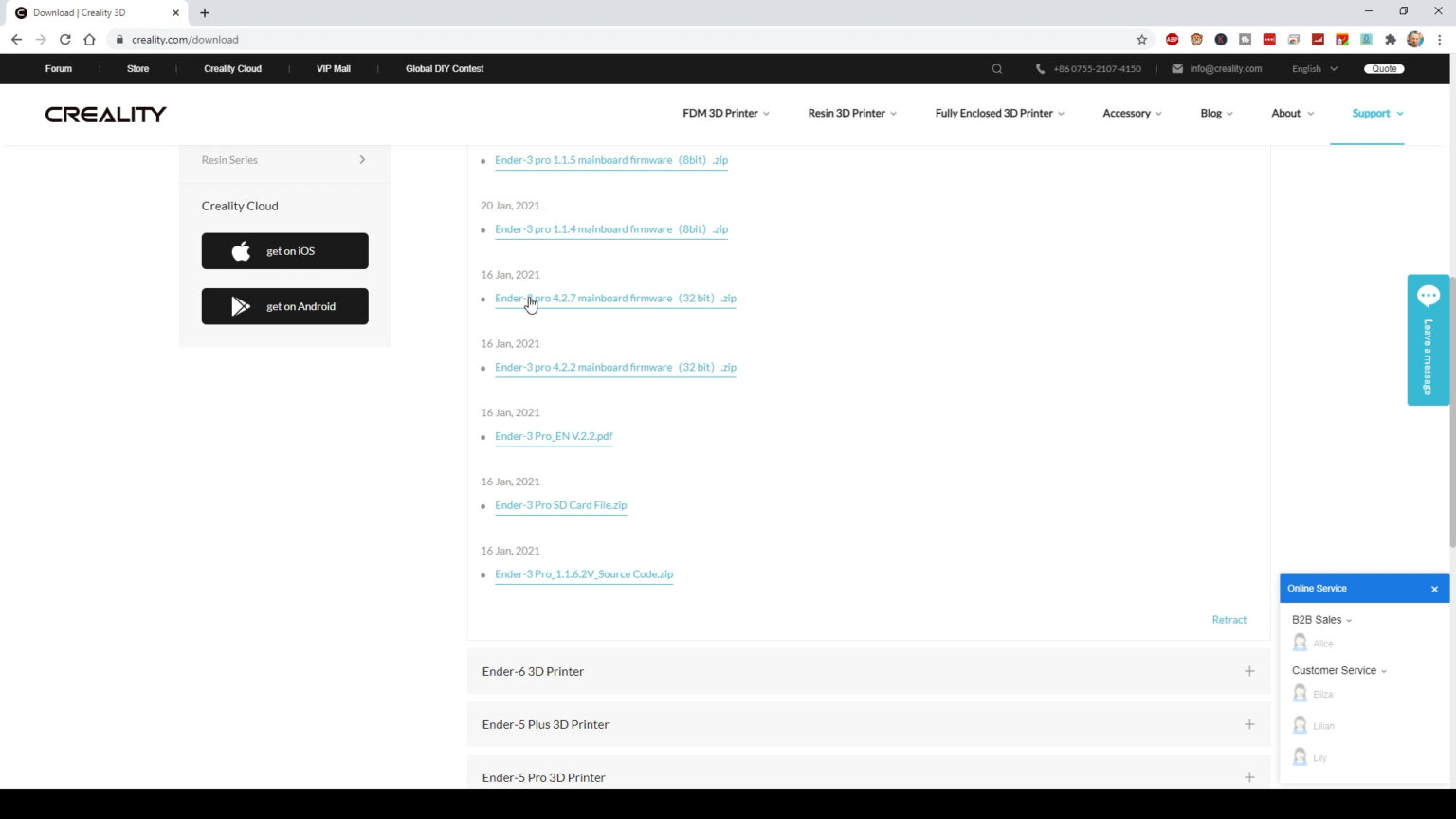Bookmark page with star icon
1456x819 pixels.
tap(1141, 40)
